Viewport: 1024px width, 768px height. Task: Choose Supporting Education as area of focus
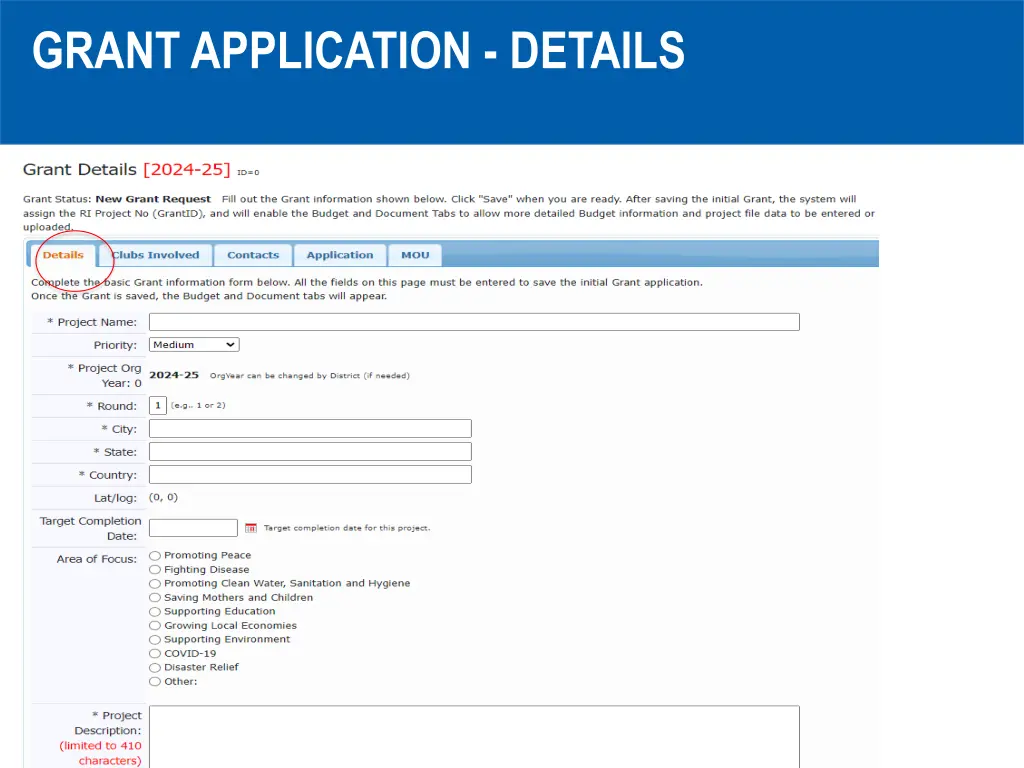tap(155, 612)
